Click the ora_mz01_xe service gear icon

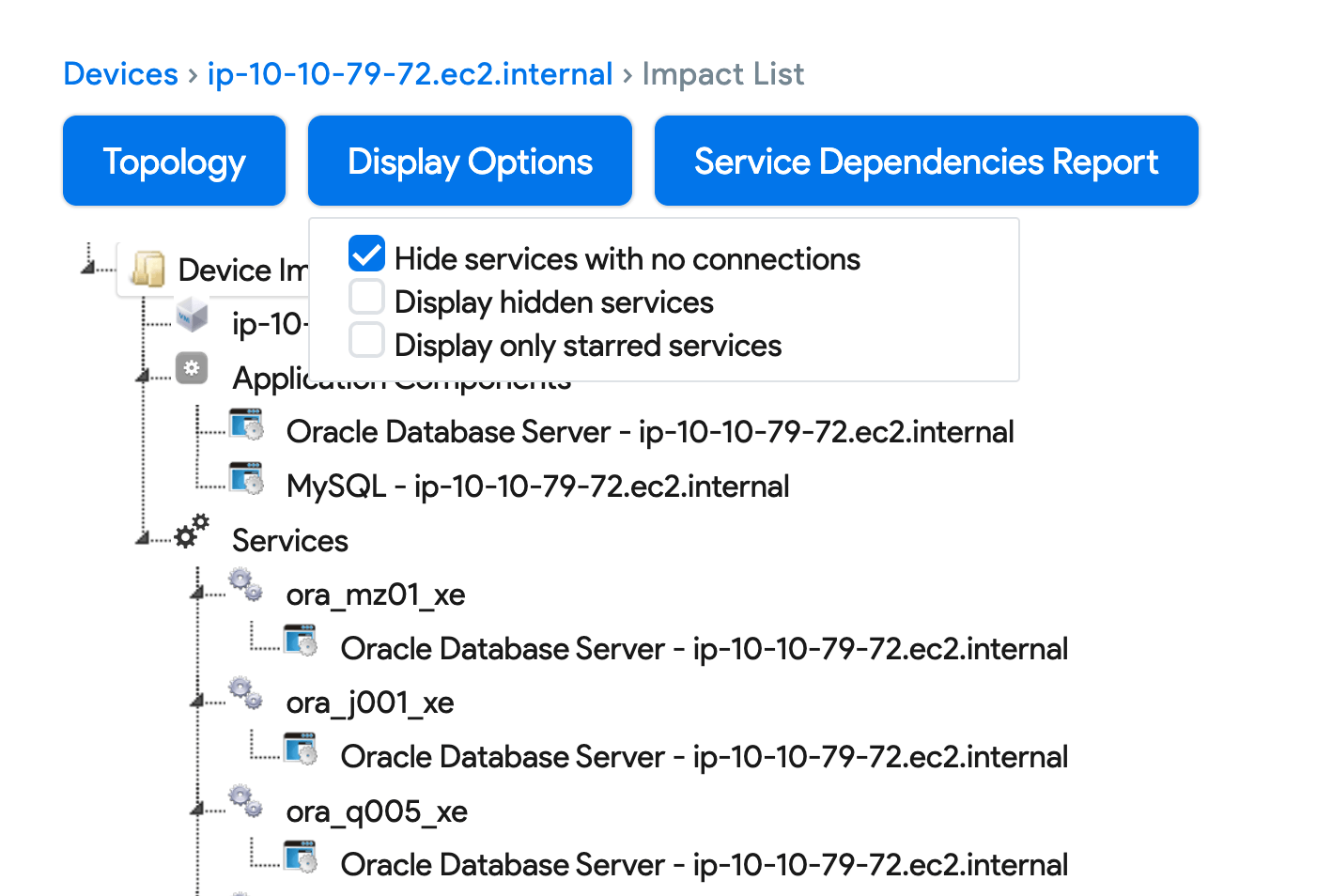[245, 585]
